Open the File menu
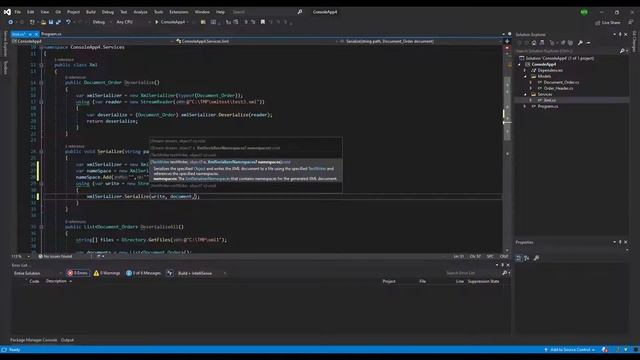 18,12
